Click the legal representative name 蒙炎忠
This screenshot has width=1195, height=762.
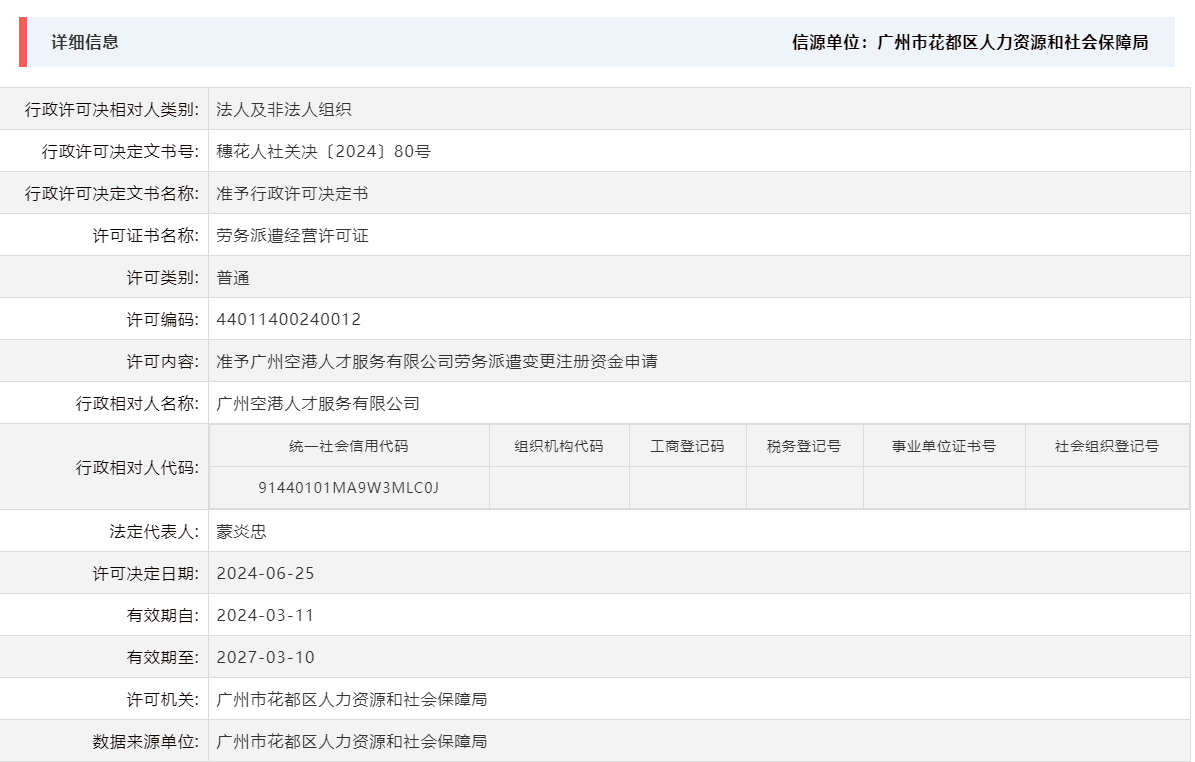pyautogui.click(x=240, y=531)
